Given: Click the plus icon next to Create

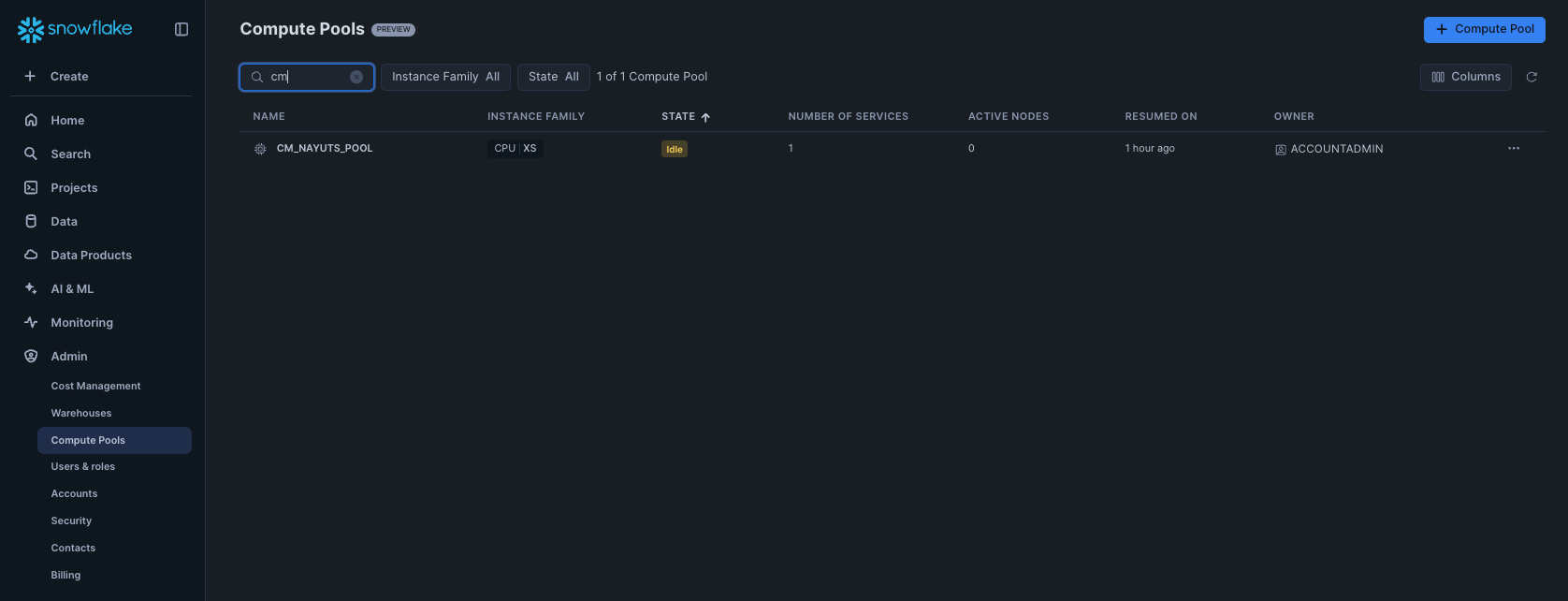Looking at the screenshot, I should point(30,76).
